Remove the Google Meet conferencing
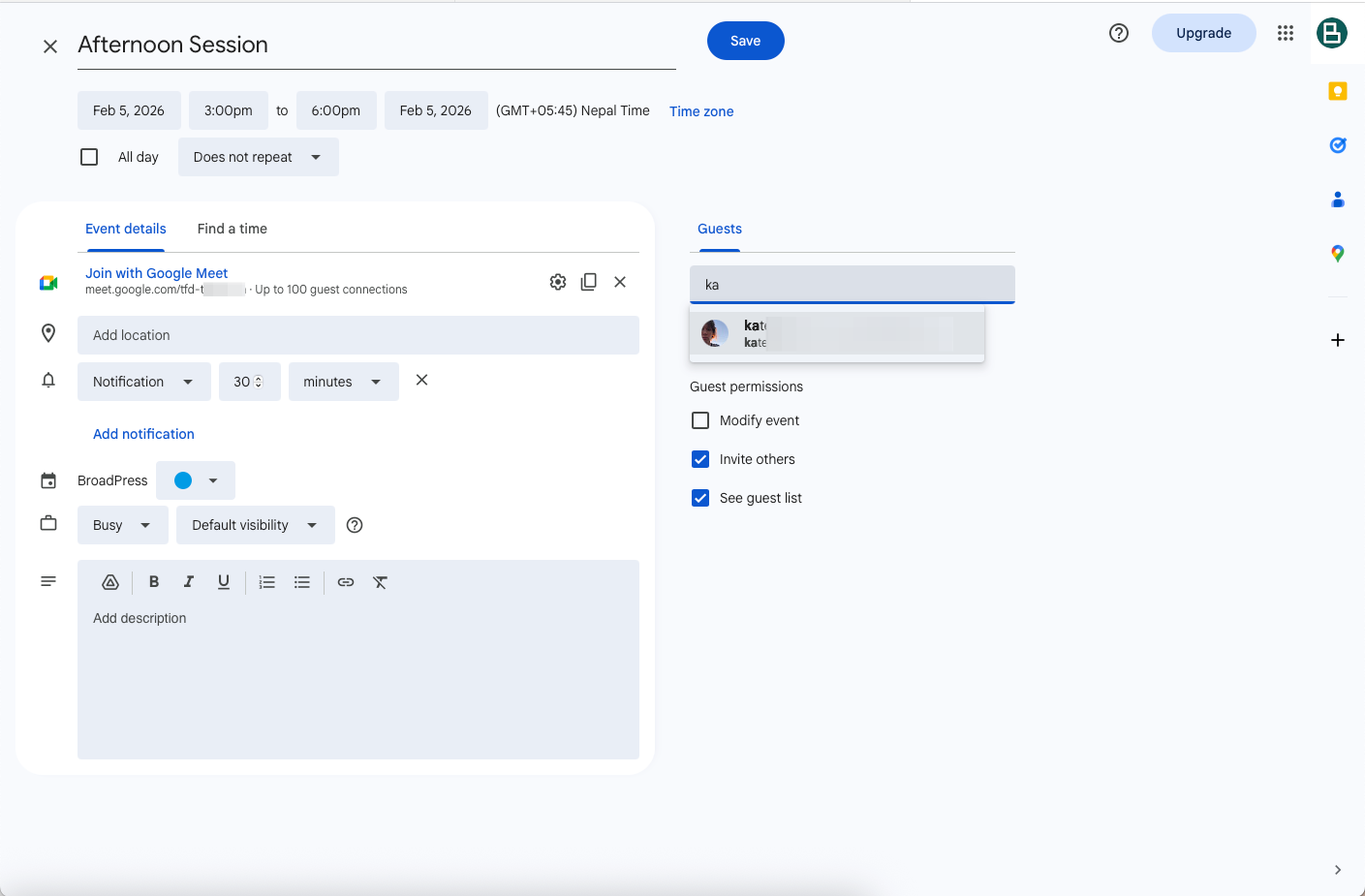The width and height of the screenshot is (1365, 896). coord(620,282)
